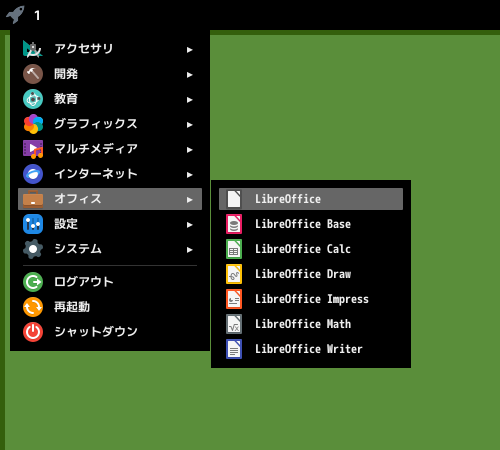Click the 設定 sliders icon

pos(33,224)
